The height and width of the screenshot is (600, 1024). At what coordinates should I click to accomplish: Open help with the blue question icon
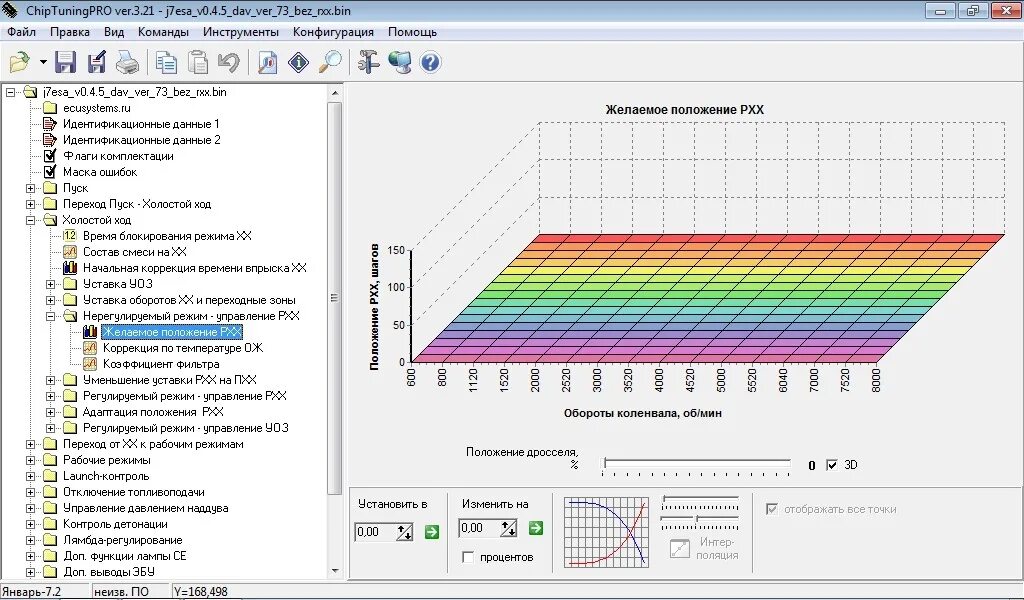[430, 63]
